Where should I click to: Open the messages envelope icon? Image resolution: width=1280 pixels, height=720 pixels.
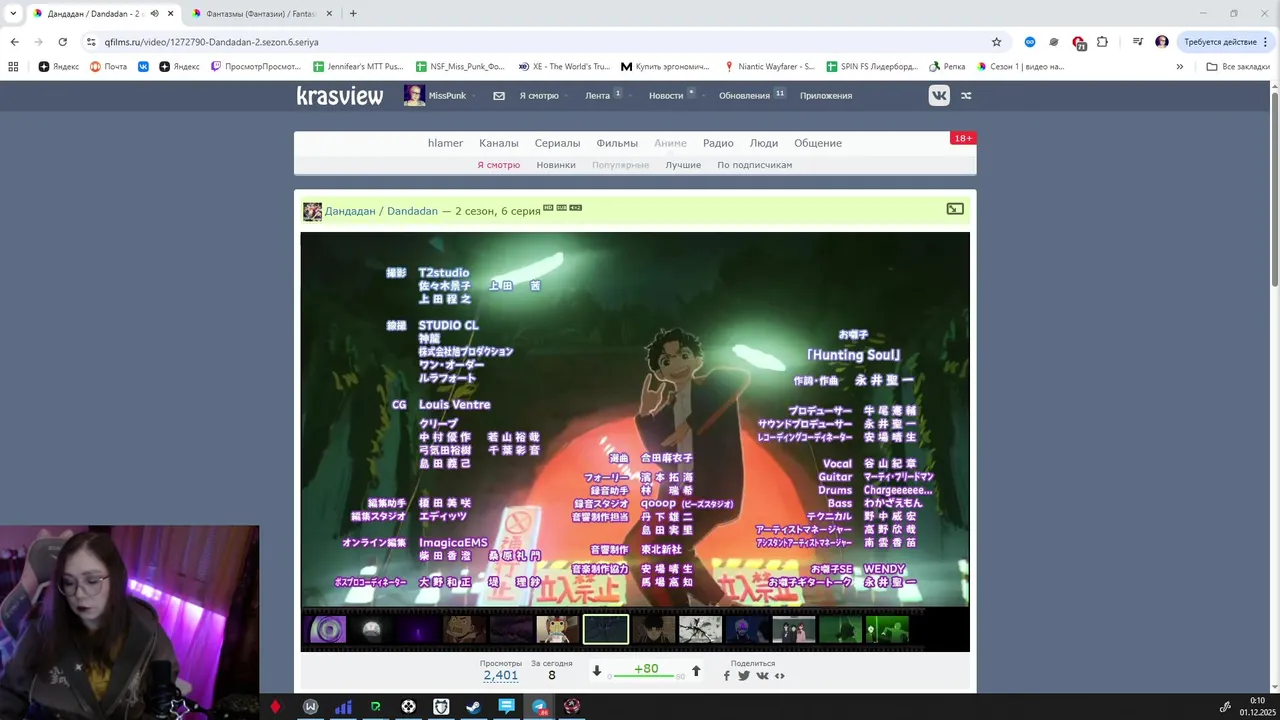(499, 96)
